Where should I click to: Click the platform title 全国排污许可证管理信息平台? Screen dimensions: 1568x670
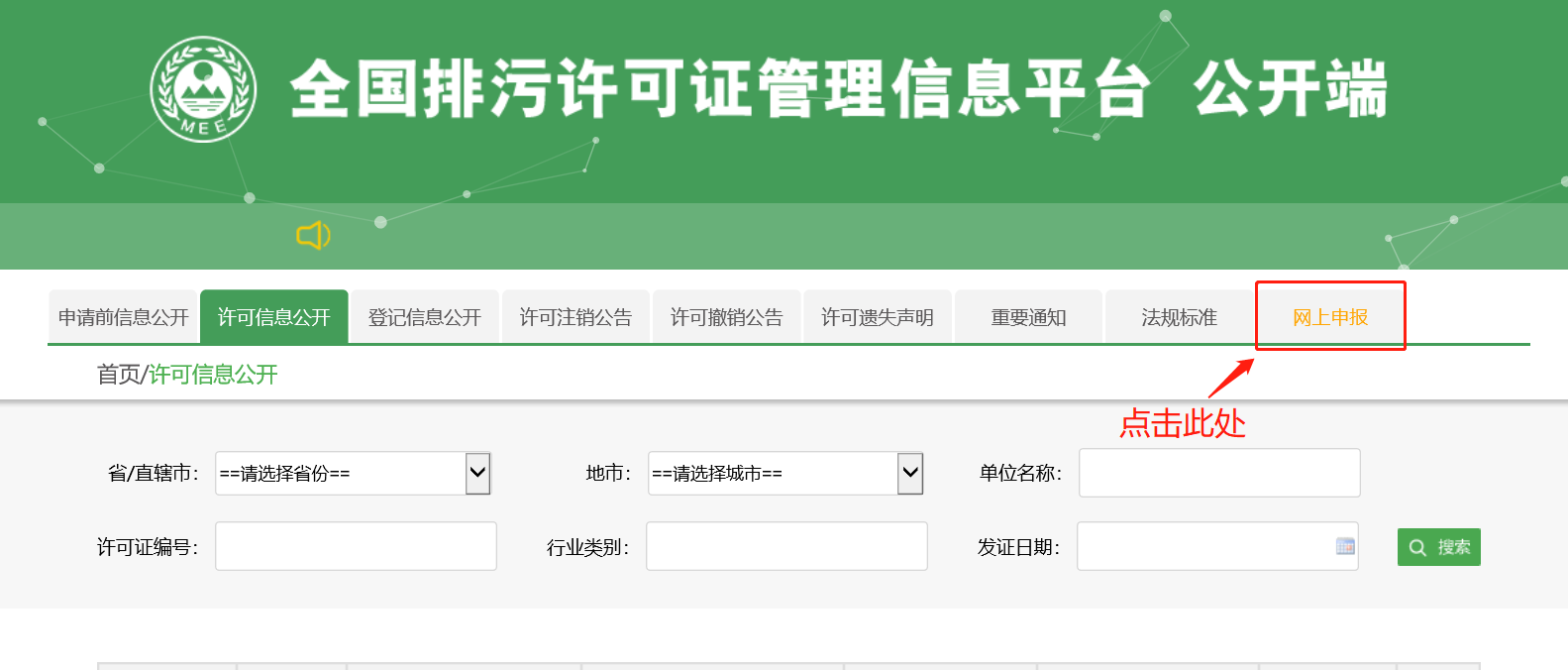coord(720,88)
